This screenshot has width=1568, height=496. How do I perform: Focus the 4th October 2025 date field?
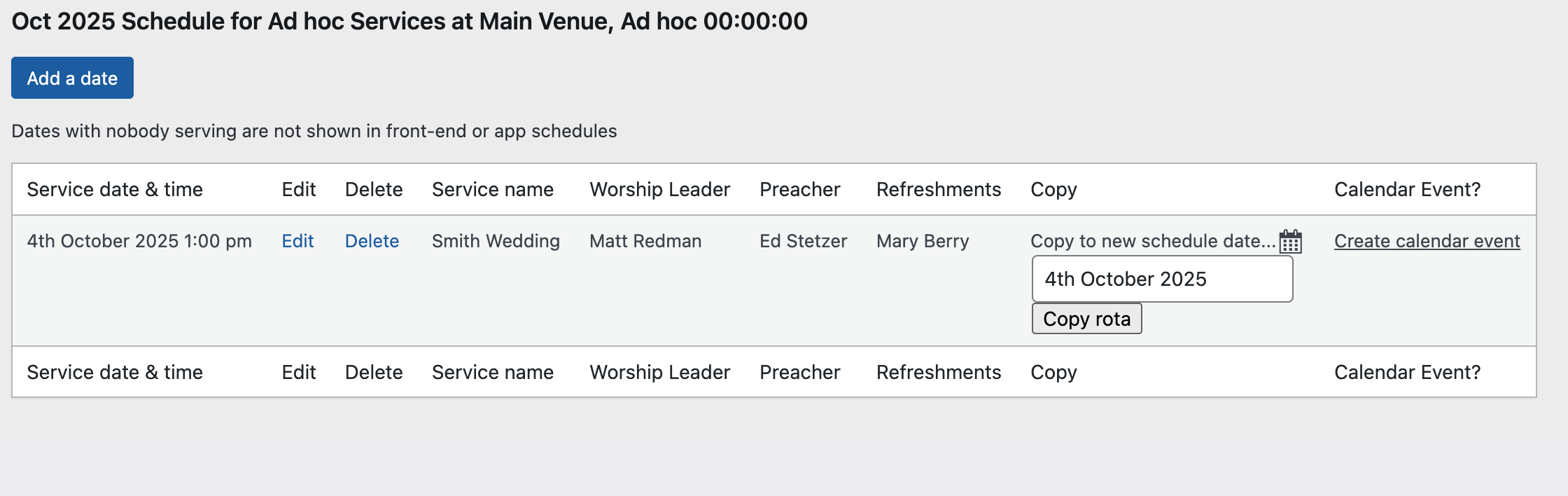tap(1162, 279)
